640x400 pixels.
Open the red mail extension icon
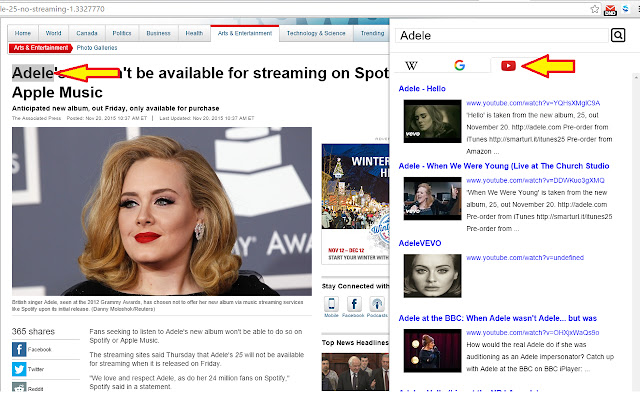coord(610,10)
